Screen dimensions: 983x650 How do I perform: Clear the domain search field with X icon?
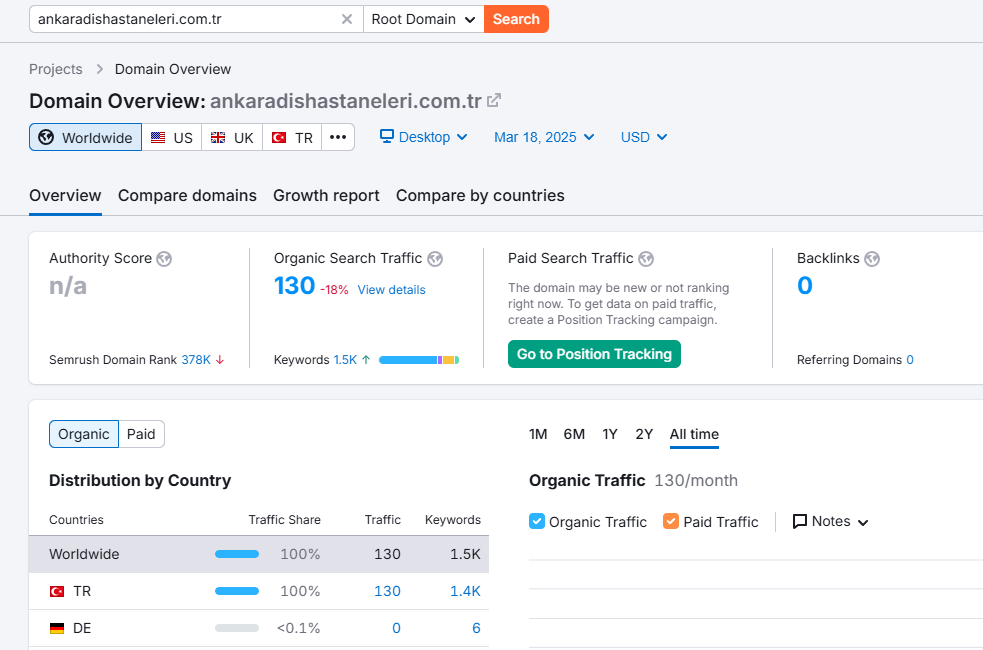coord(347,19)
